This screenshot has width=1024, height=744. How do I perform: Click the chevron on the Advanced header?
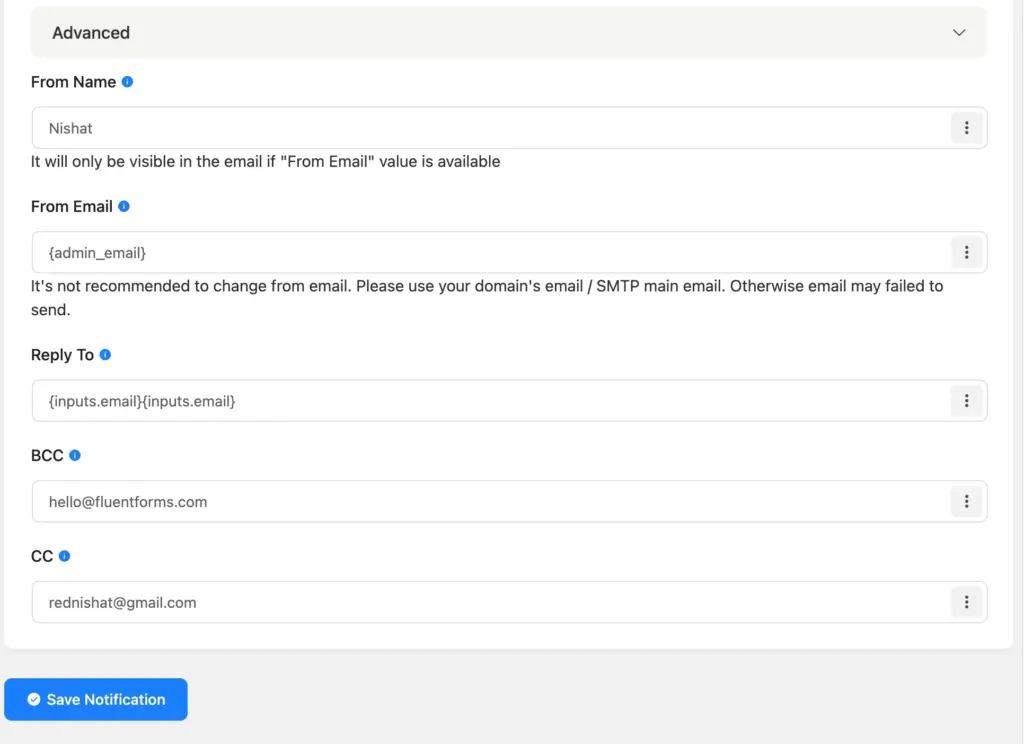[x=959, y=32]
